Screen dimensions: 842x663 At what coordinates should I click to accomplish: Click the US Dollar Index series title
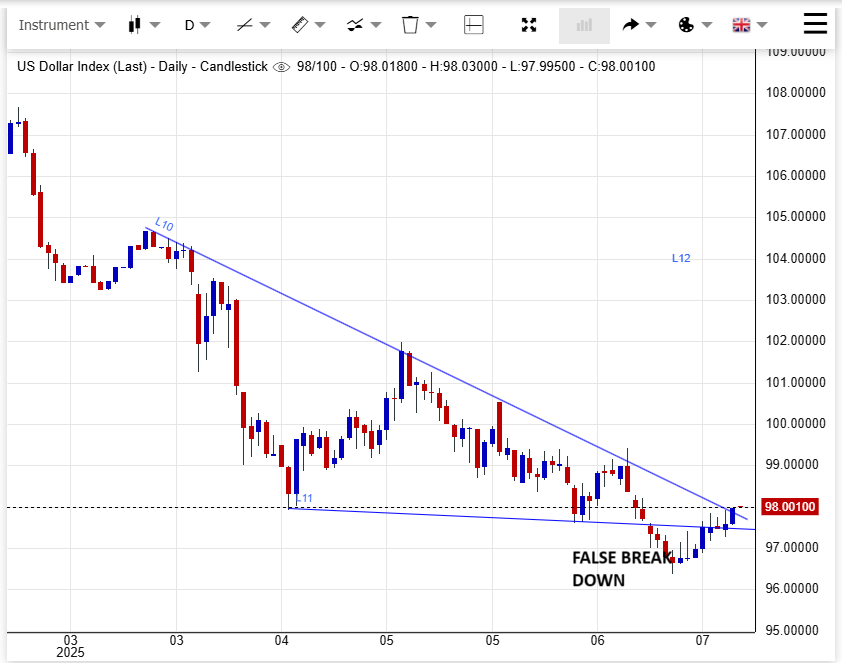pyautogui.click(x=142, y=67)
